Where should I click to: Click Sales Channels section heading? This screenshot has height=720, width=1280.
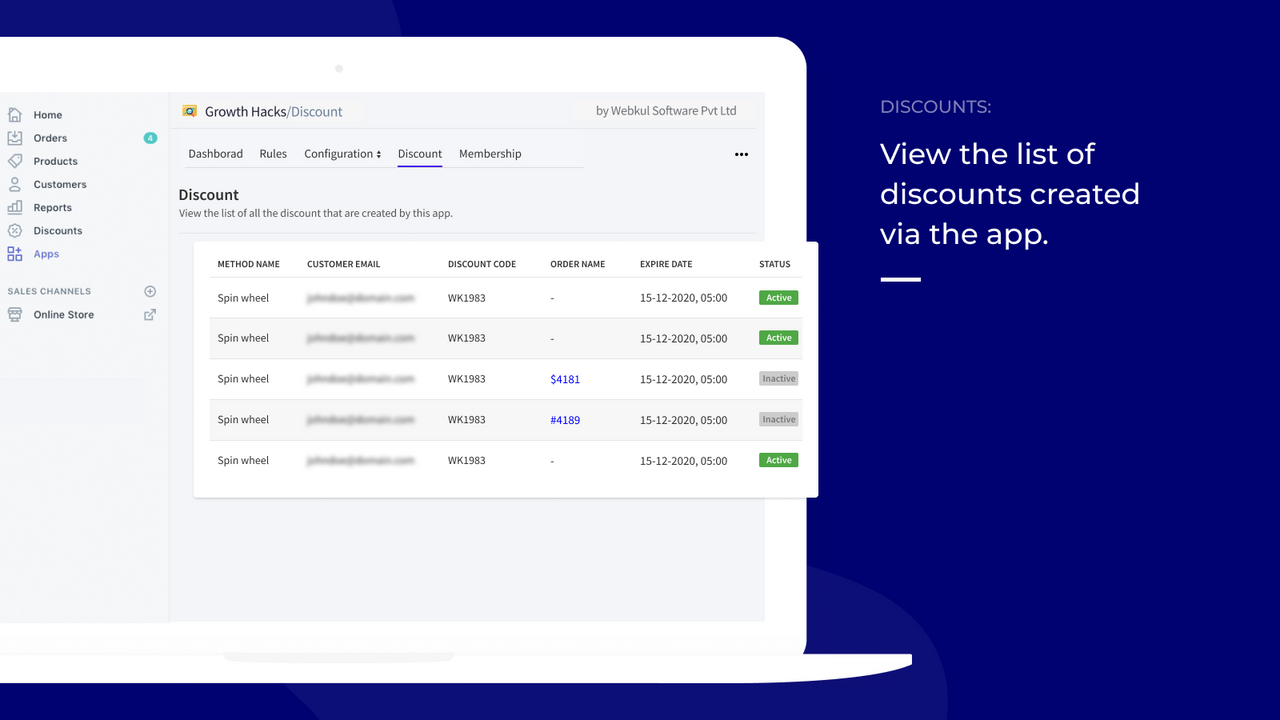[x=49, y=291]
